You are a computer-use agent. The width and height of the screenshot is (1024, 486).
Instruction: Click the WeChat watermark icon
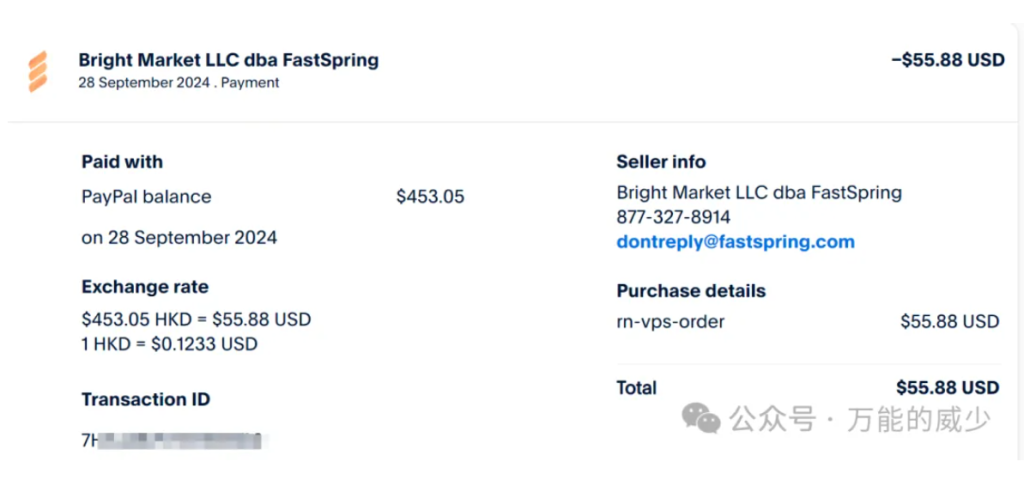click(701, 418)
